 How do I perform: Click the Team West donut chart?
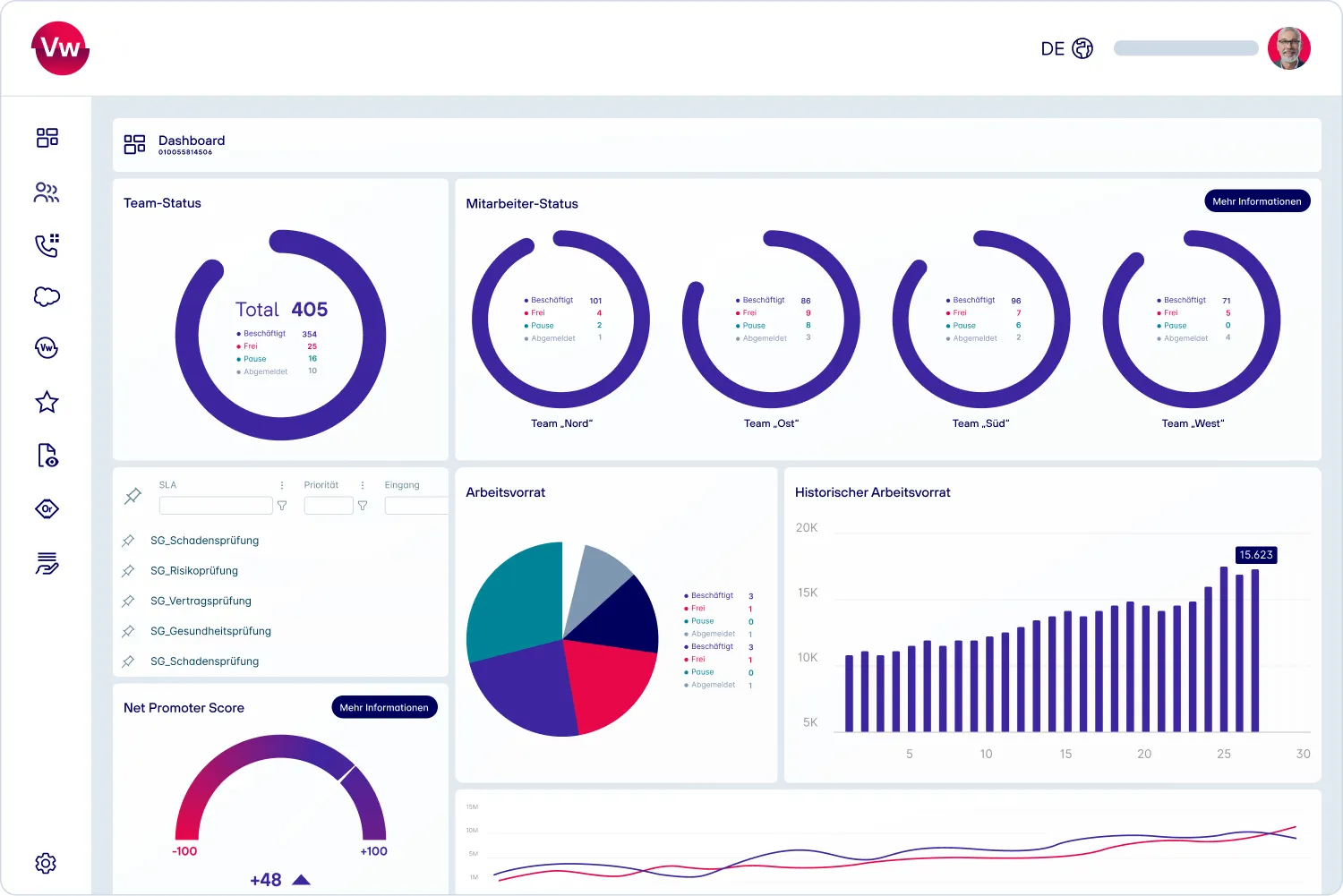click(x=1192, y=320)
